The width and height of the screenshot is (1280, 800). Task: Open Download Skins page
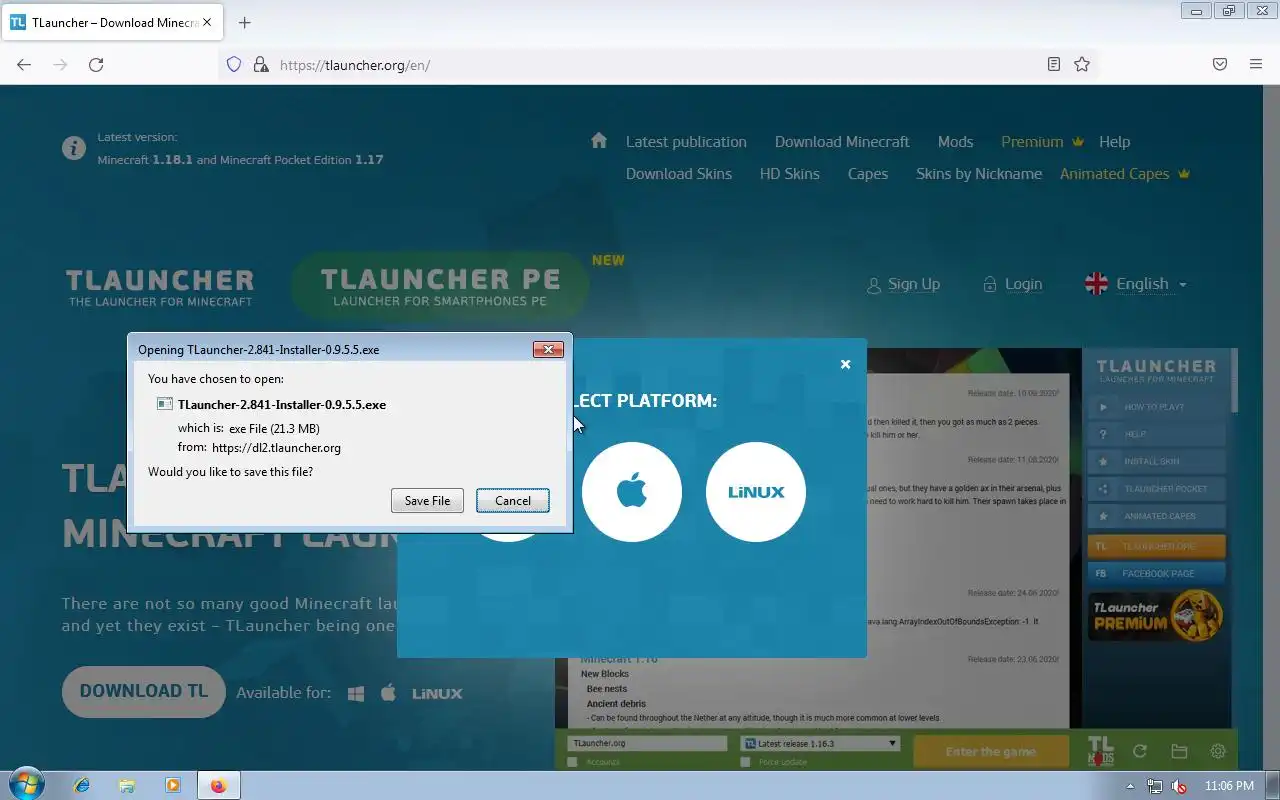click(679, 174)
